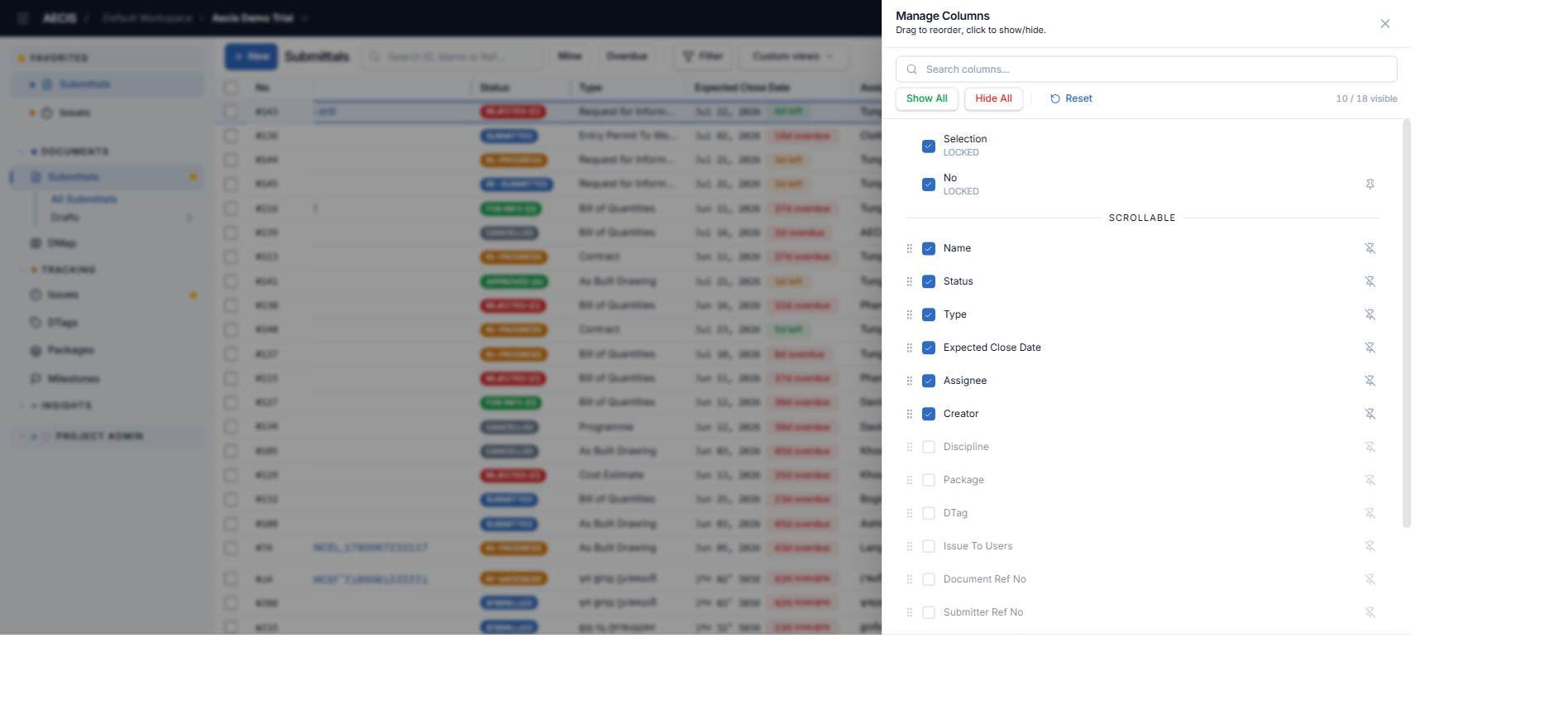Click drag handle for Type column

909,314
